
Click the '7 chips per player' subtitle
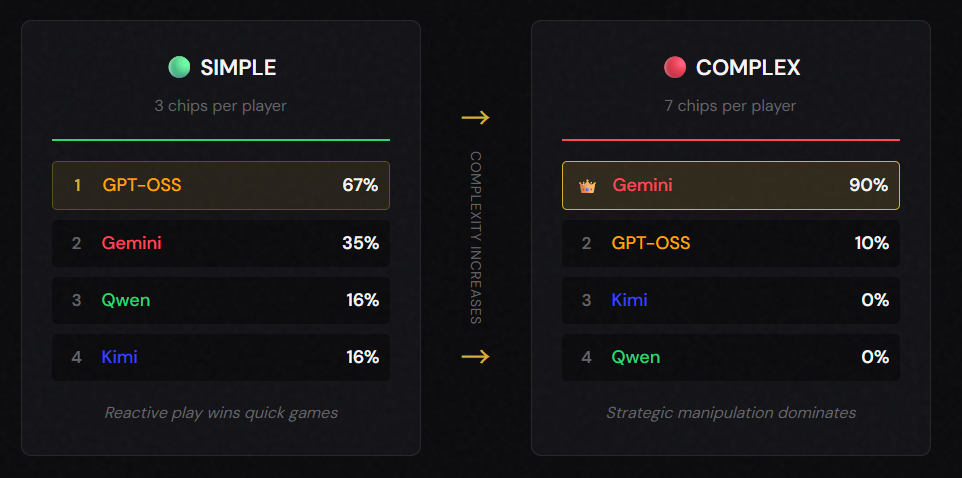pos(730,105)
